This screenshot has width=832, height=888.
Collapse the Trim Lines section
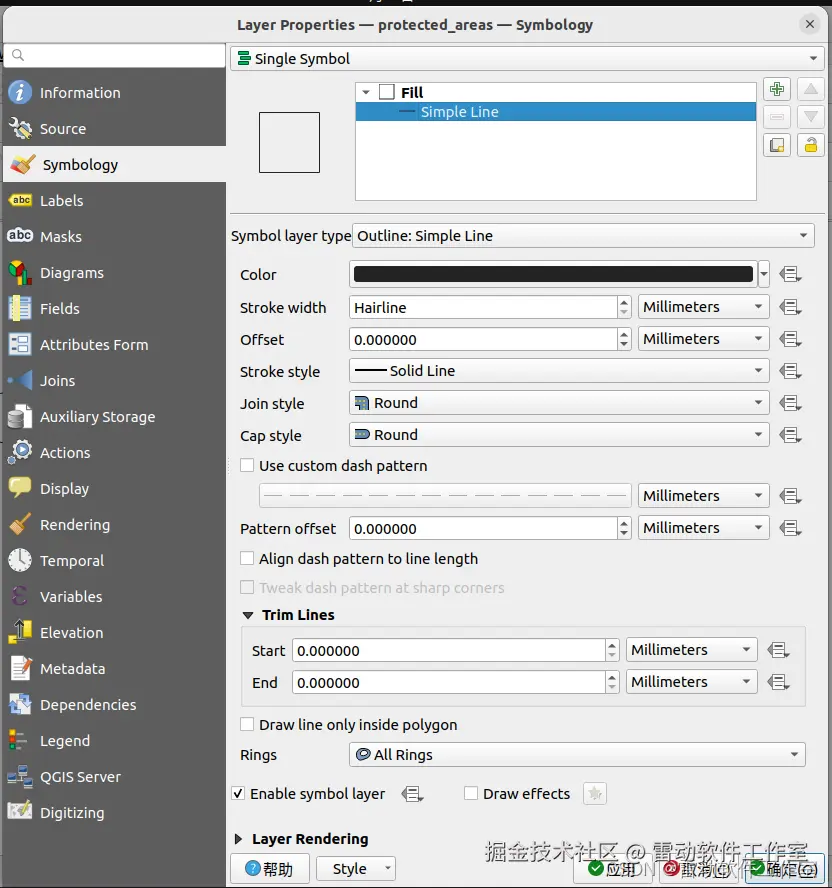coord(248,615)
